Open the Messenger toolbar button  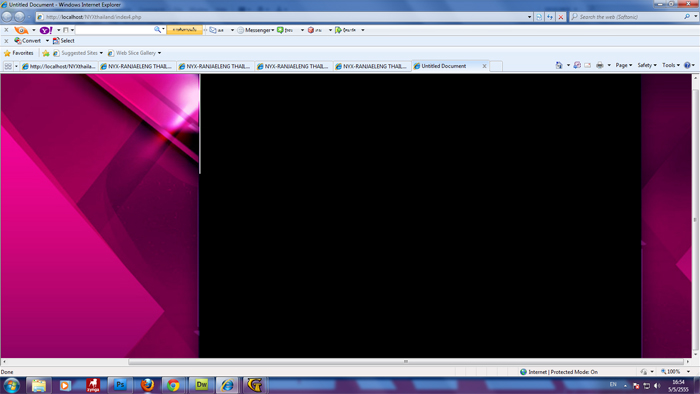tap(255, 30)
